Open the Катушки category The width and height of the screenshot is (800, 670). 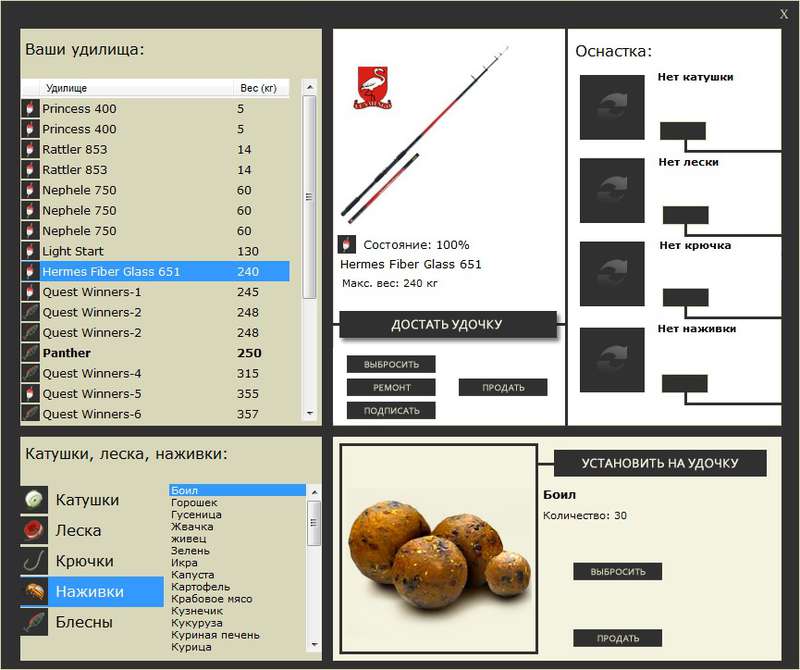(x=92, y=500)
